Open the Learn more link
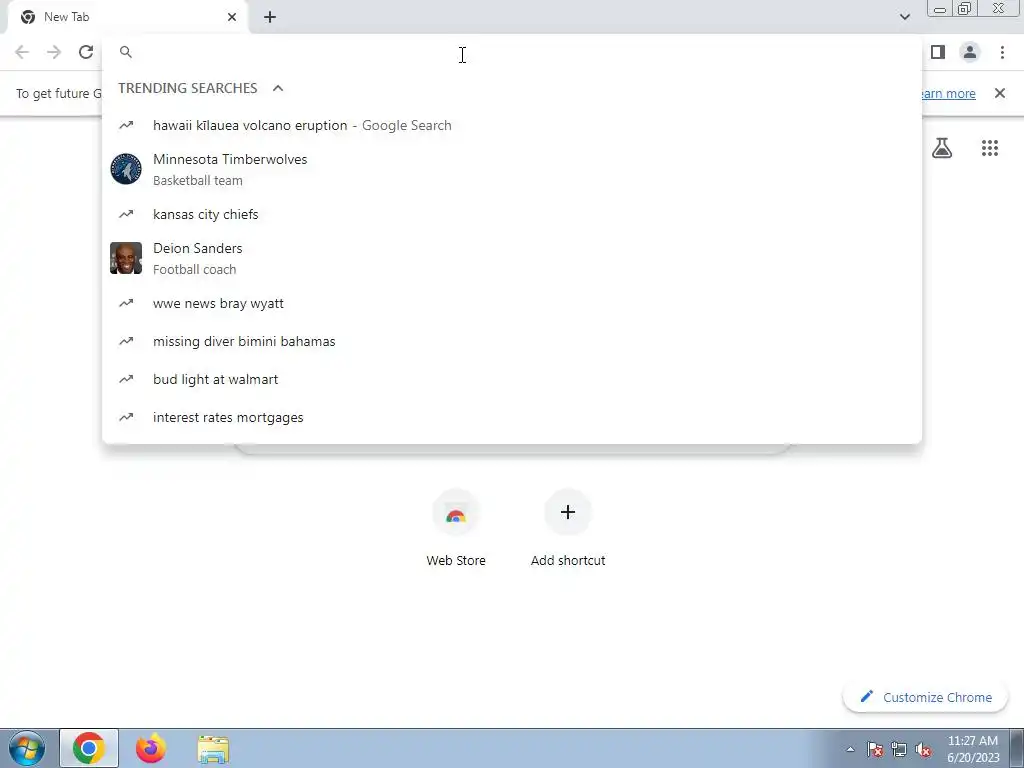 coord(948,93)
